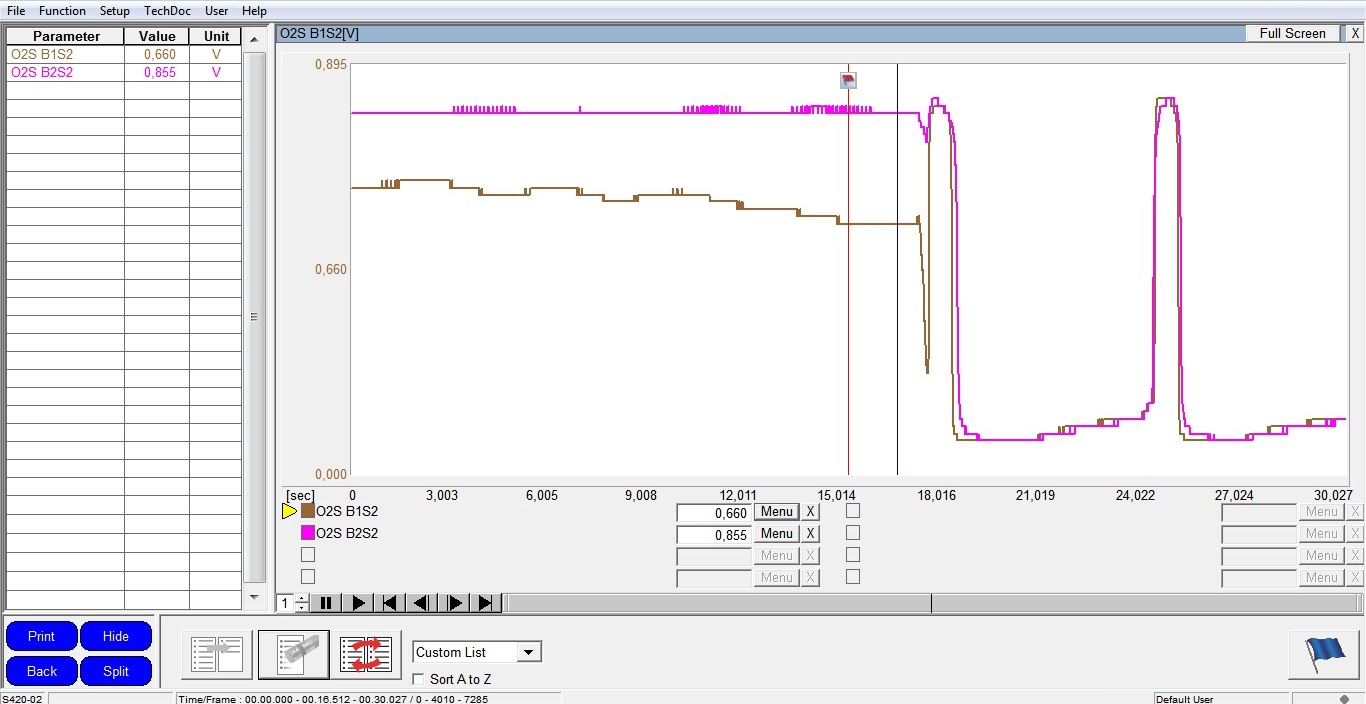Screen dimensions: 1366x704
Task: Click the pause playback button
Action: point(325,603)
